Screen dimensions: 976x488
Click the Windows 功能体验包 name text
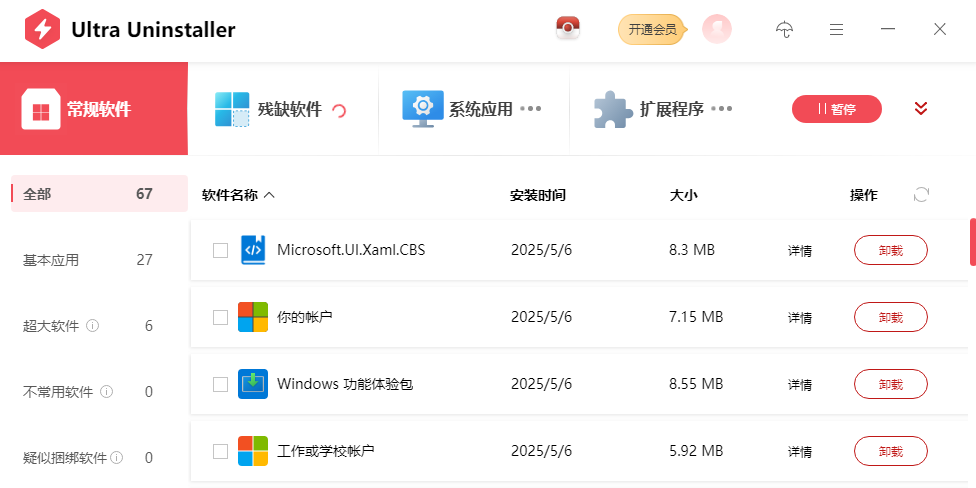pyautogui.click(x=345, y=384)
